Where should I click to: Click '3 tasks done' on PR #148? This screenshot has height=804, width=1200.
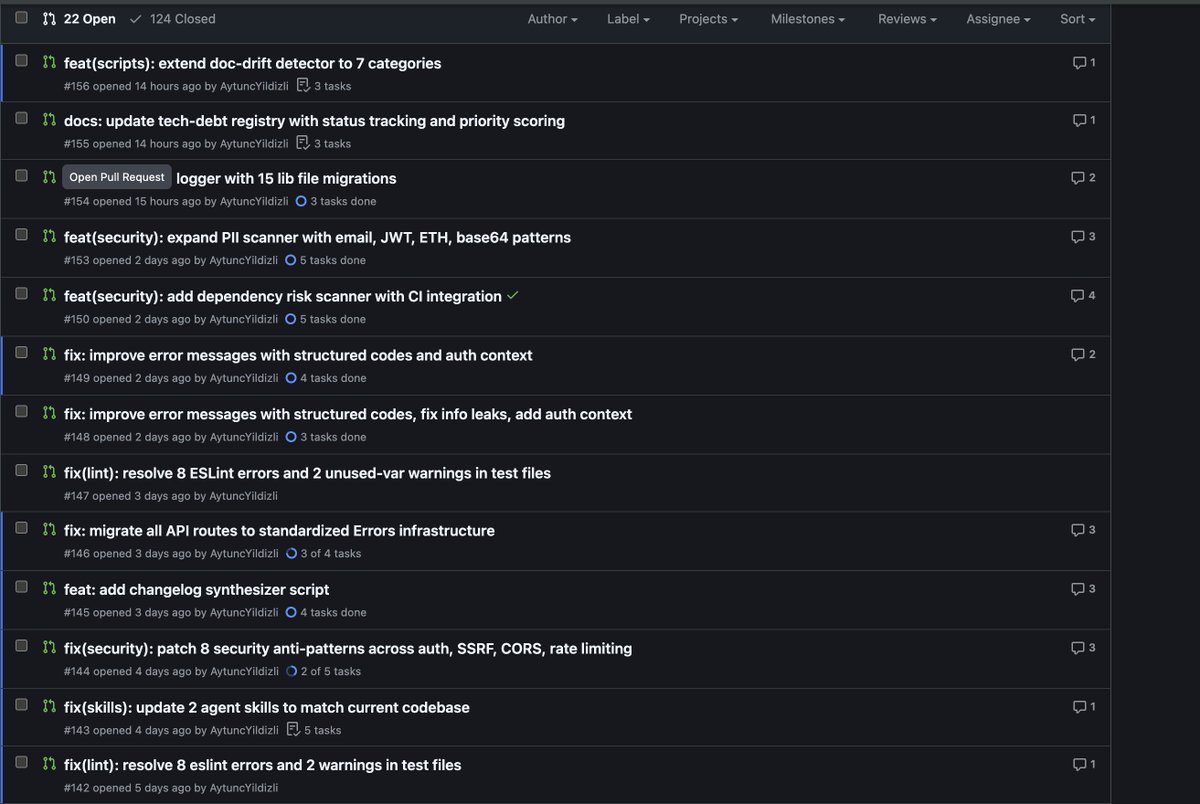click(333, 437)
